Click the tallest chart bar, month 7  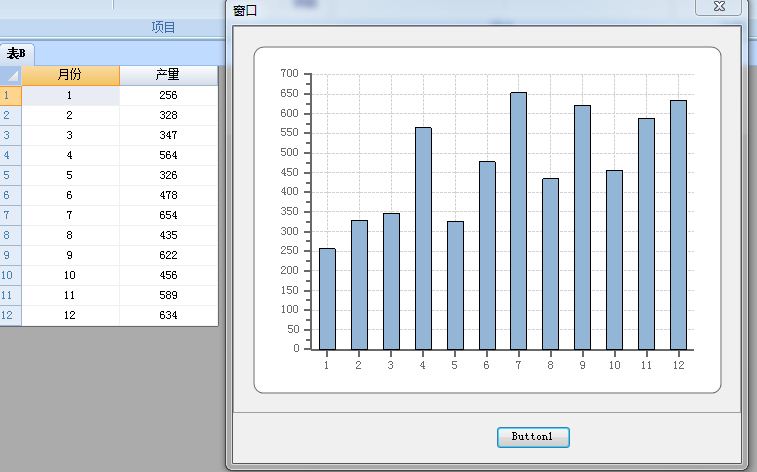(519, 221)
